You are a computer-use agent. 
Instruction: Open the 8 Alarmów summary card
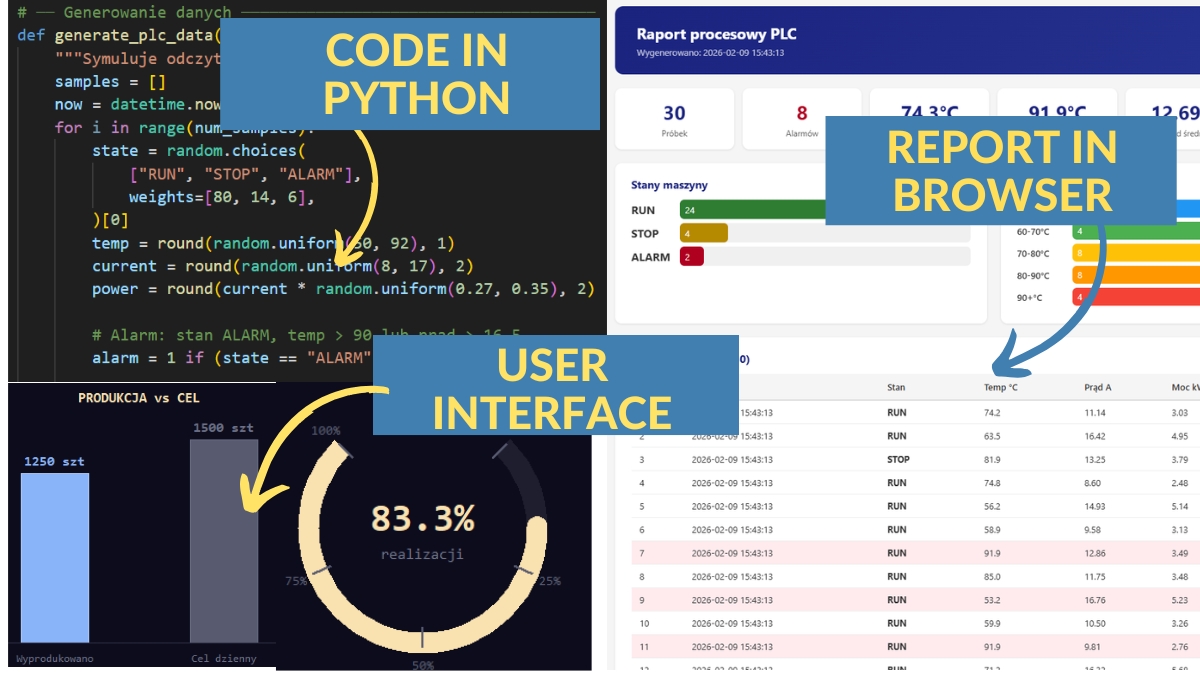(802, 119)
